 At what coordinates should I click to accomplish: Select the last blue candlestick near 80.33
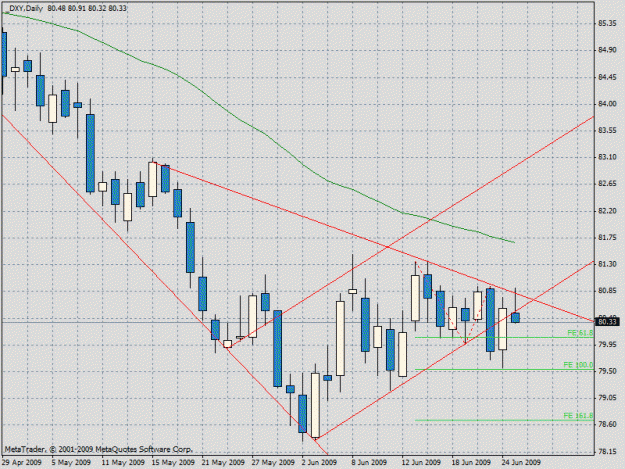515,318
